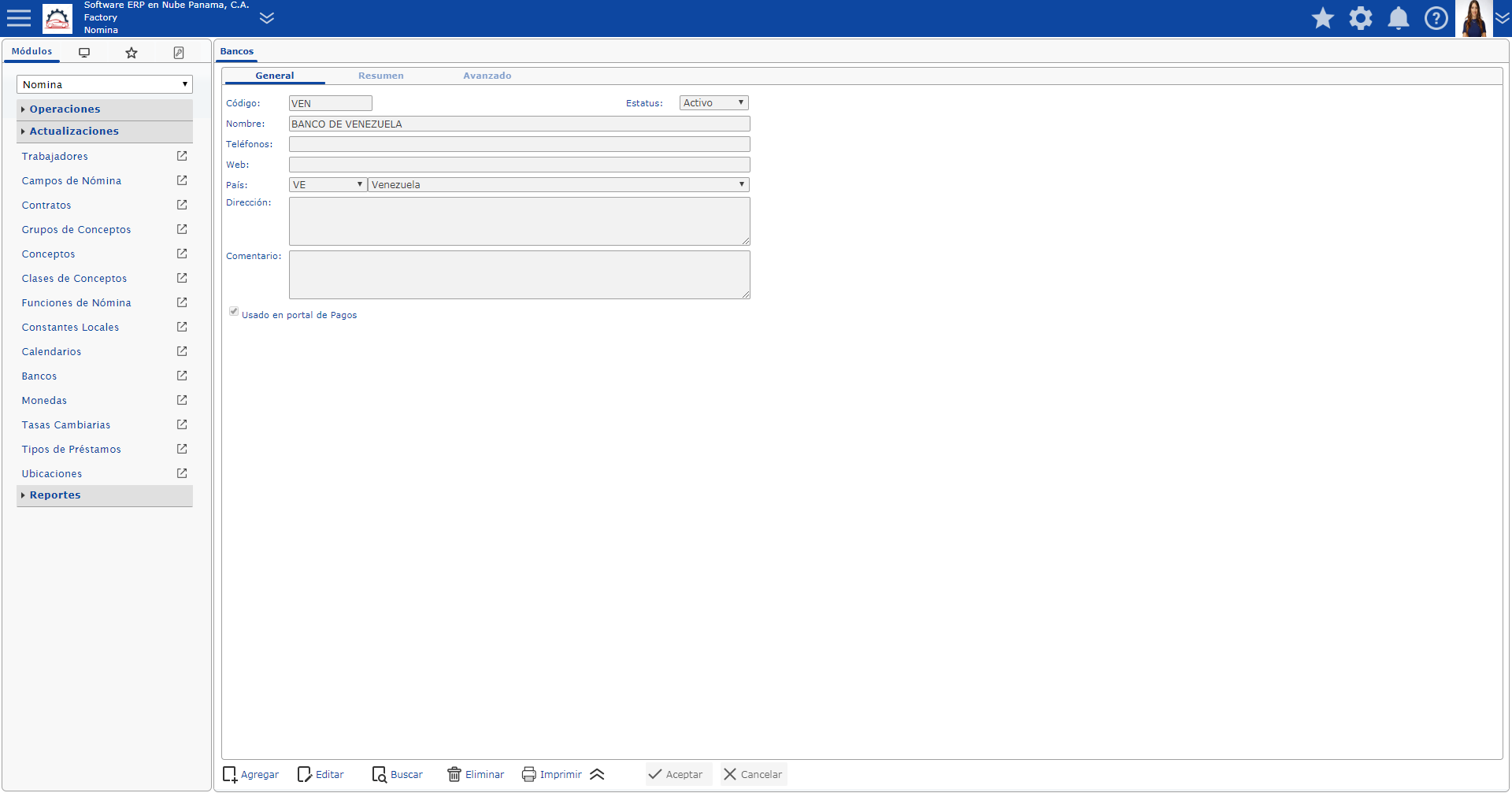Switch to the Resumen tab
The height and width of the screenshot is (793, 1512).
(x=380, y=76)
